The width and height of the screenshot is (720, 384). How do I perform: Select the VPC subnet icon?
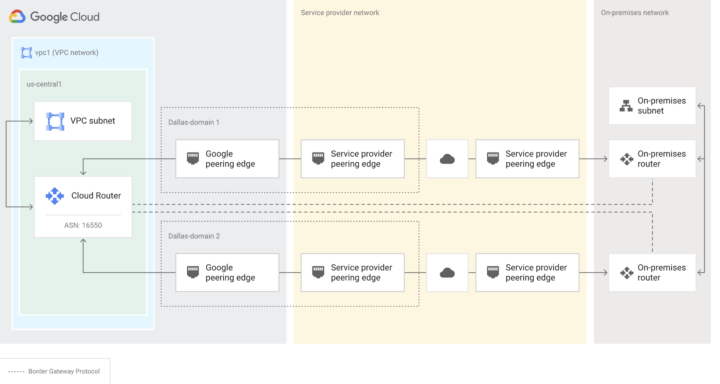pyautogui.click(x=55, y=121)
